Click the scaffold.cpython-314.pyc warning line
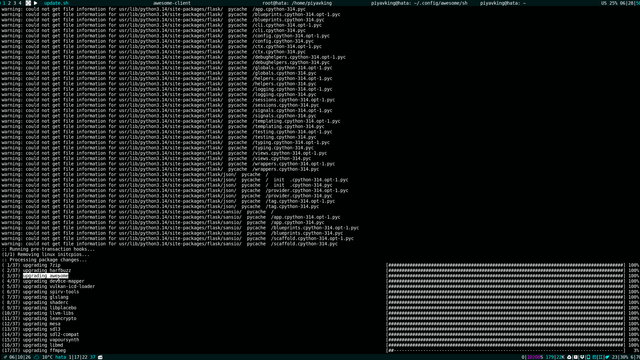 169,244
